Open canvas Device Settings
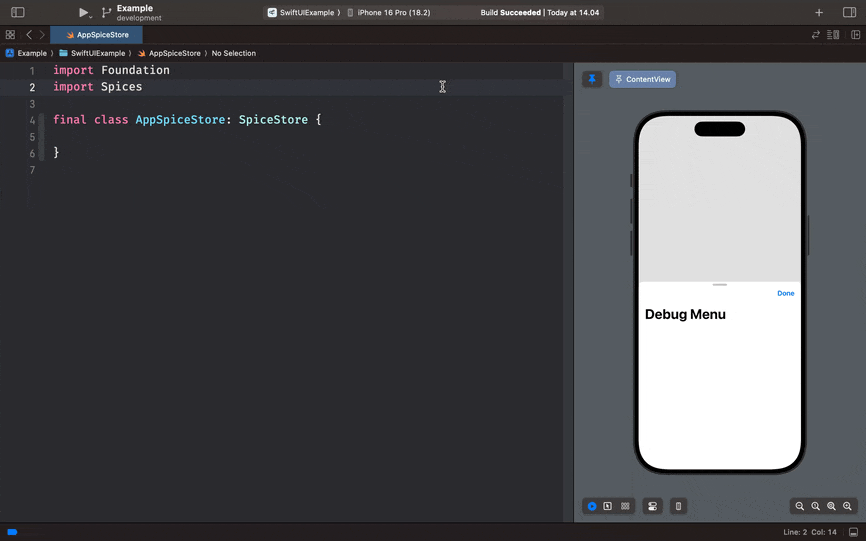 coord(653,506)
